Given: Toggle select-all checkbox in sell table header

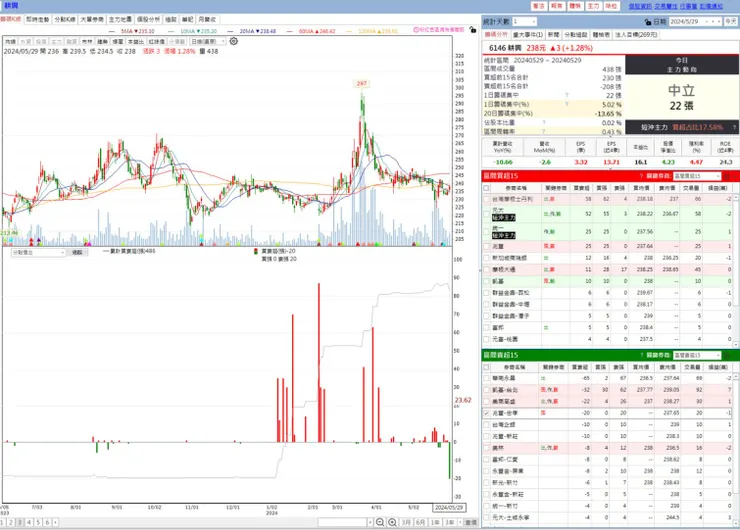Looking at the screenshot, I should click(486, 367).
